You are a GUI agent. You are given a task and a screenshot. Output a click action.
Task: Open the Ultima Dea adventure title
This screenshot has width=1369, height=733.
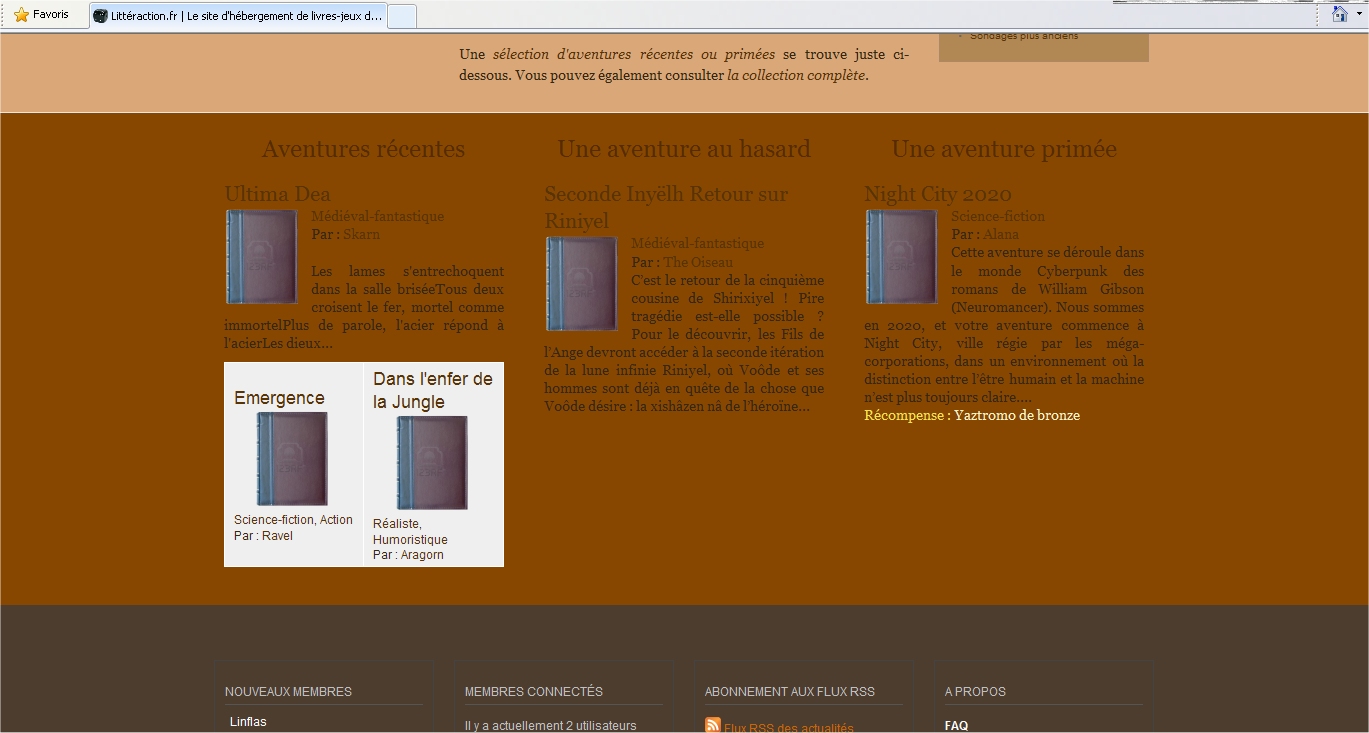(x=277, y=194)
